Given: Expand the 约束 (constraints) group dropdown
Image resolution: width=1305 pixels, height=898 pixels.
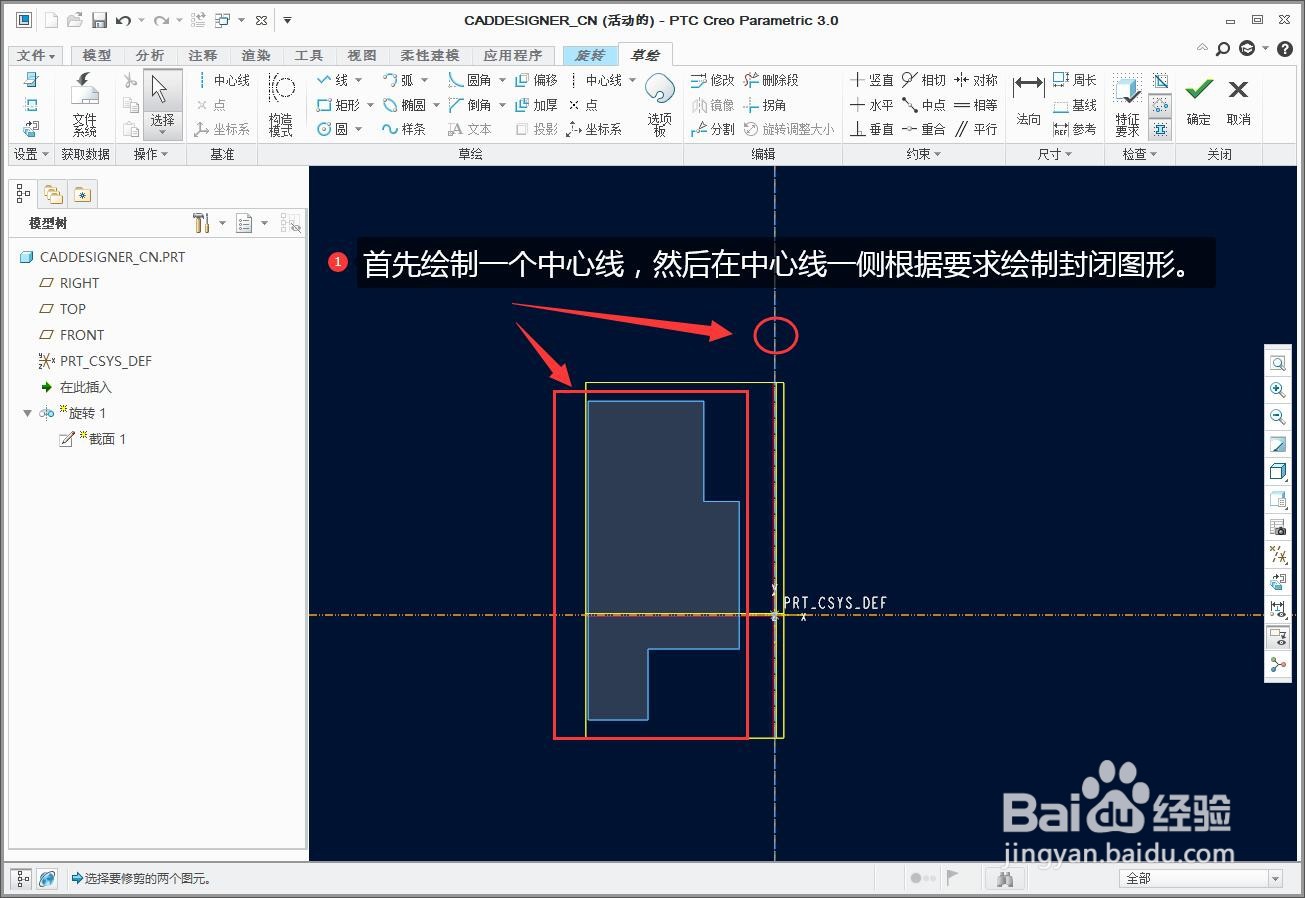Looking at the screenshot, I should click(924, 154).
